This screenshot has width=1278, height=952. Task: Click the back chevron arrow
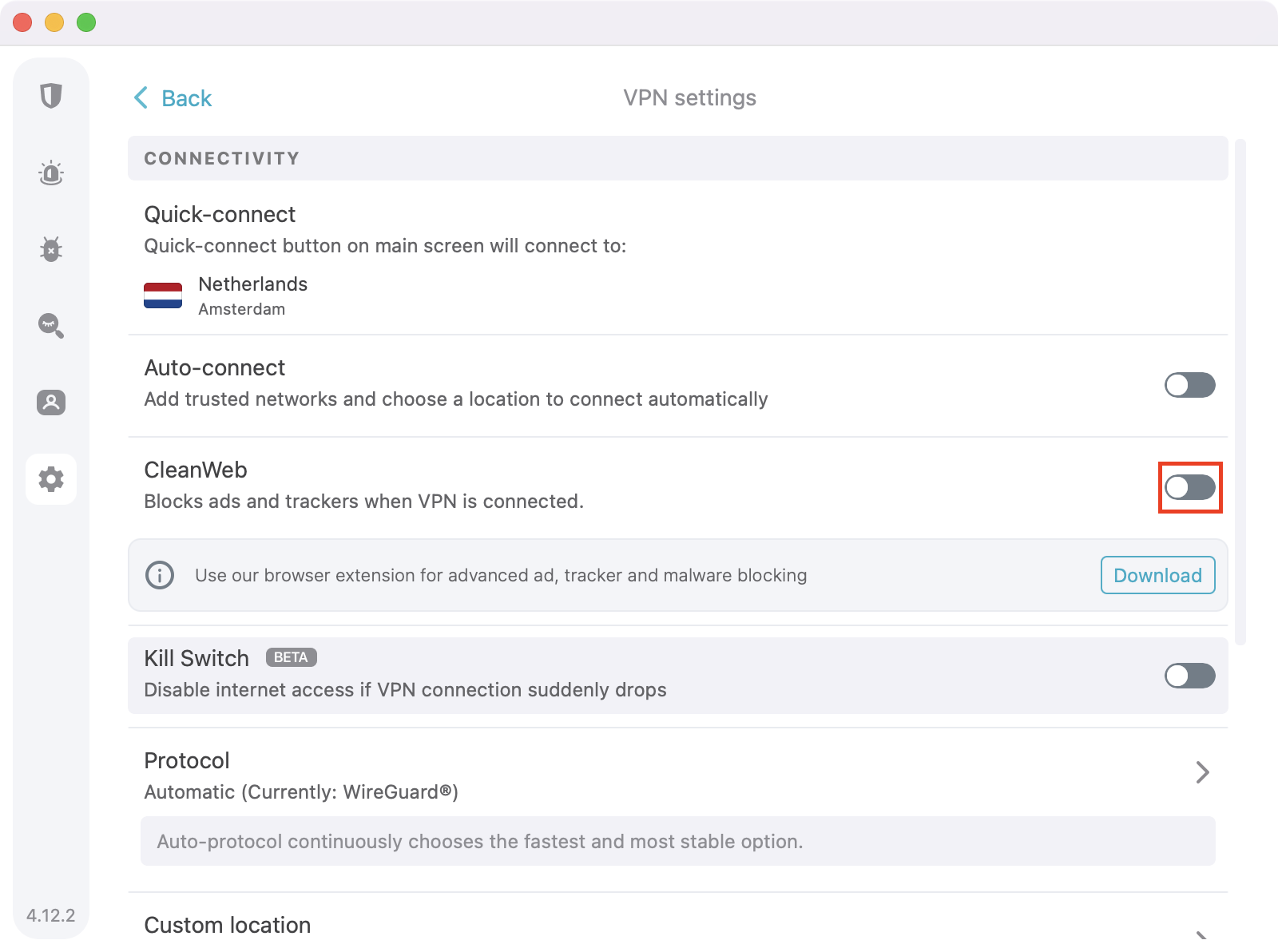point(141,97)
